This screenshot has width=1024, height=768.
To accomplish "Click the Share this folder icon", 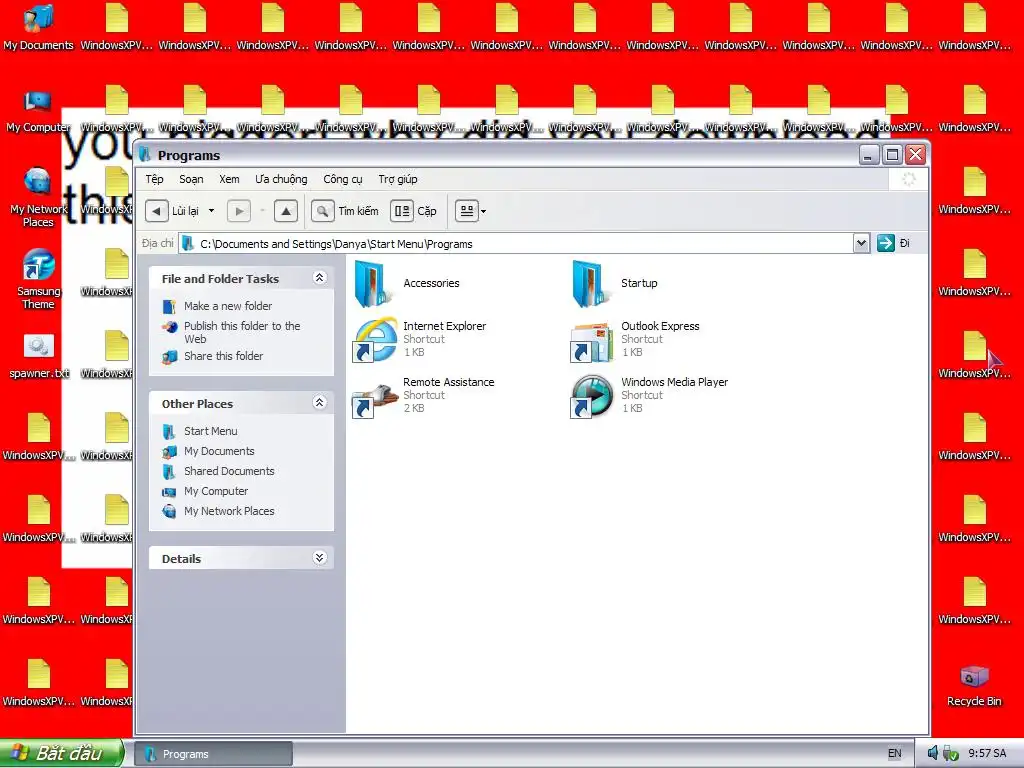I will pos(169,357).
